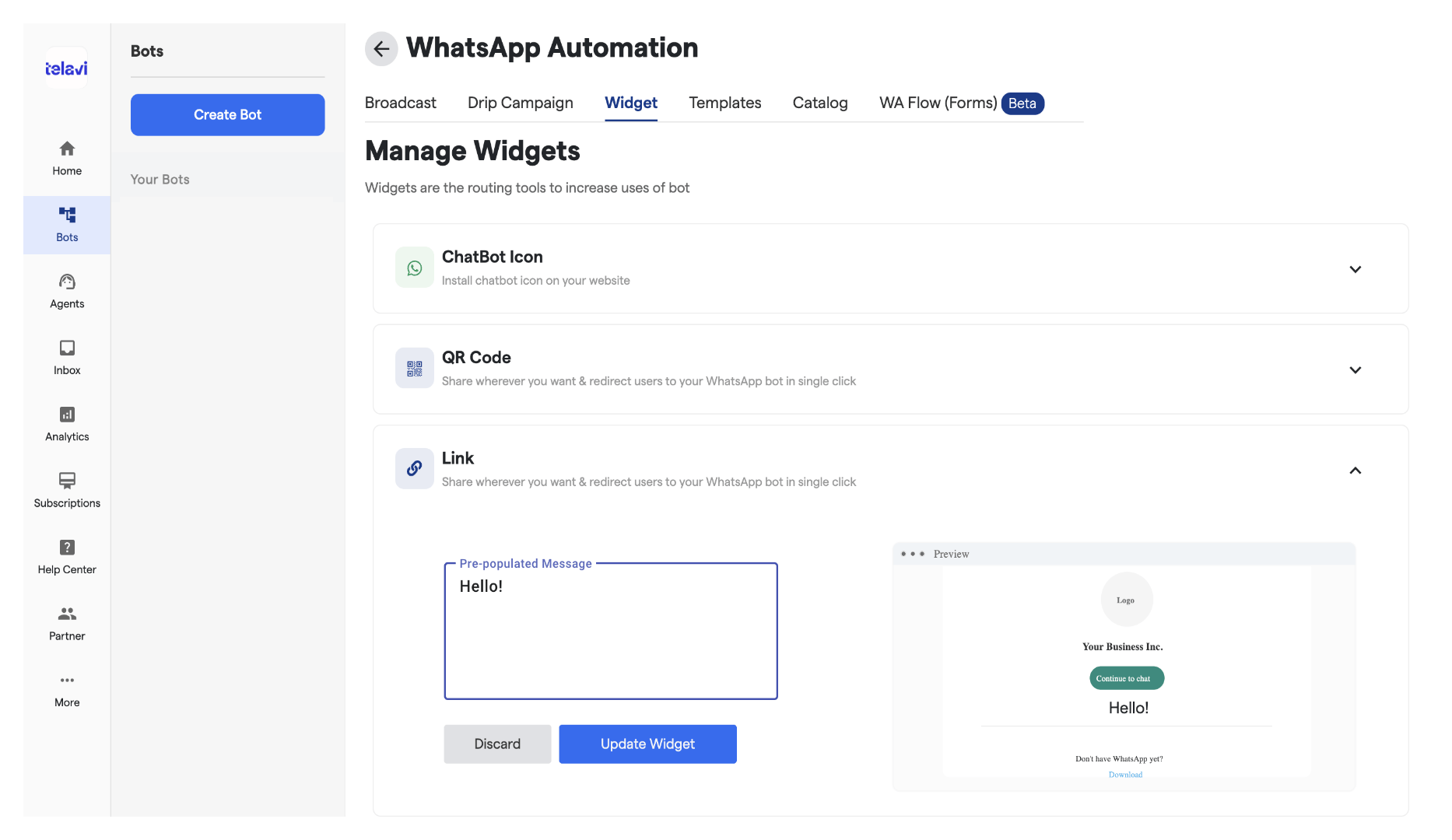Click the Beta badge

click(x=1022, y=103)
